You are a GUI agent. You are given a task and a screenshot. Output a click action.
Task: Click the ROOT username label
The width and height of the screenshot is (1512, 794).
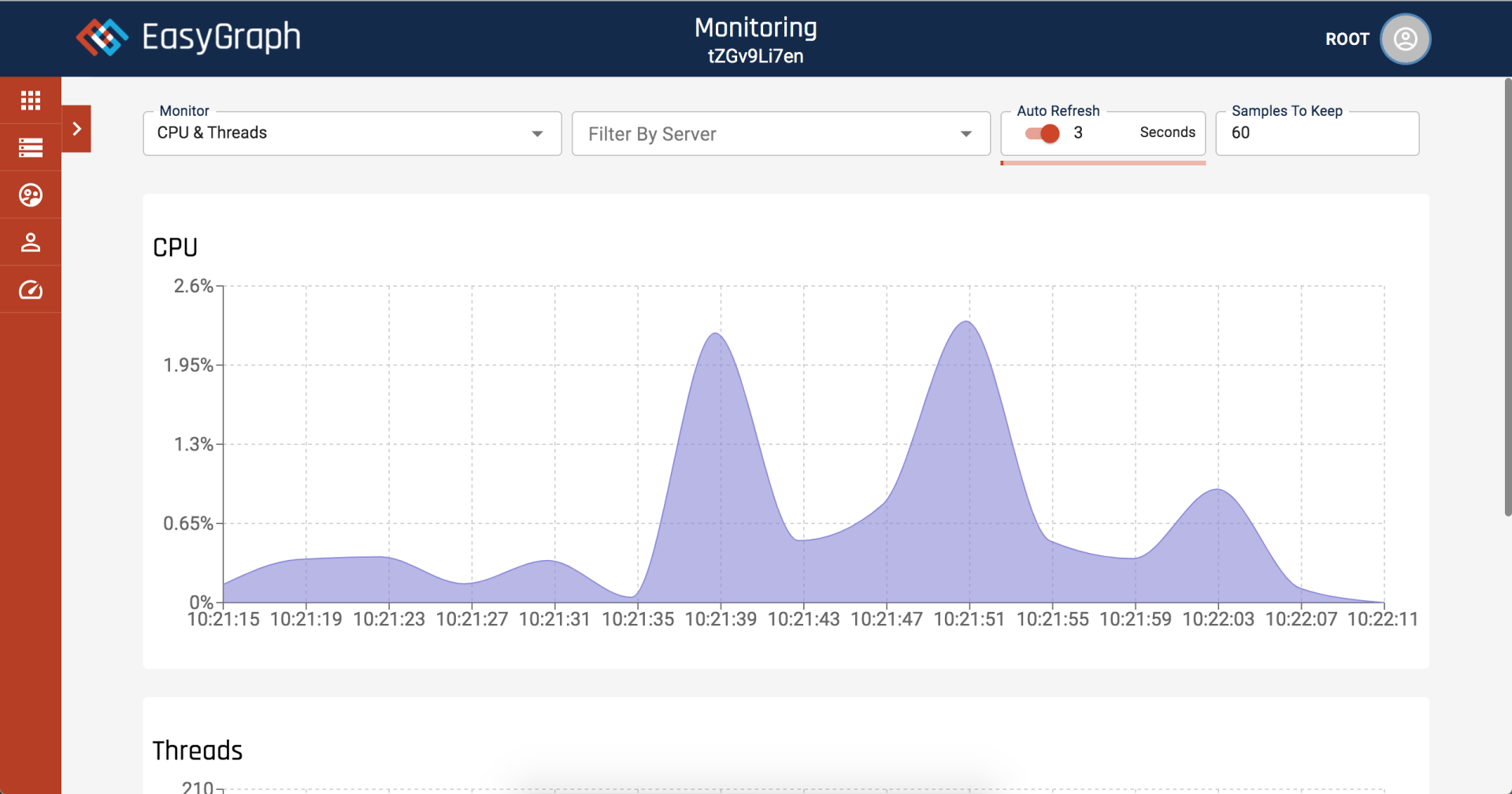pos(1347,39)
